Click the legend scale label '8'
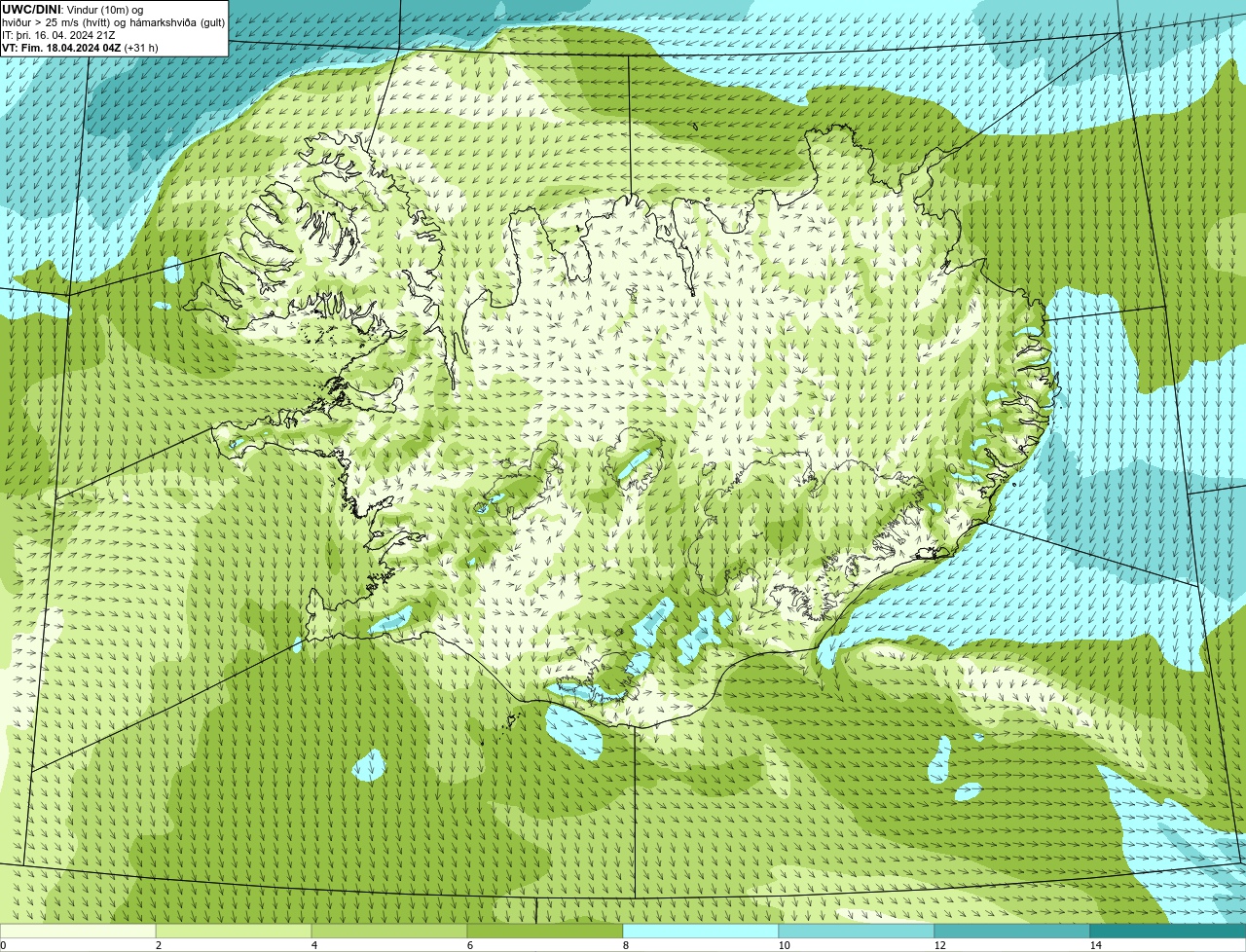Image resolution: width=1246 pixels, height=952 pixels. [626, 945]
